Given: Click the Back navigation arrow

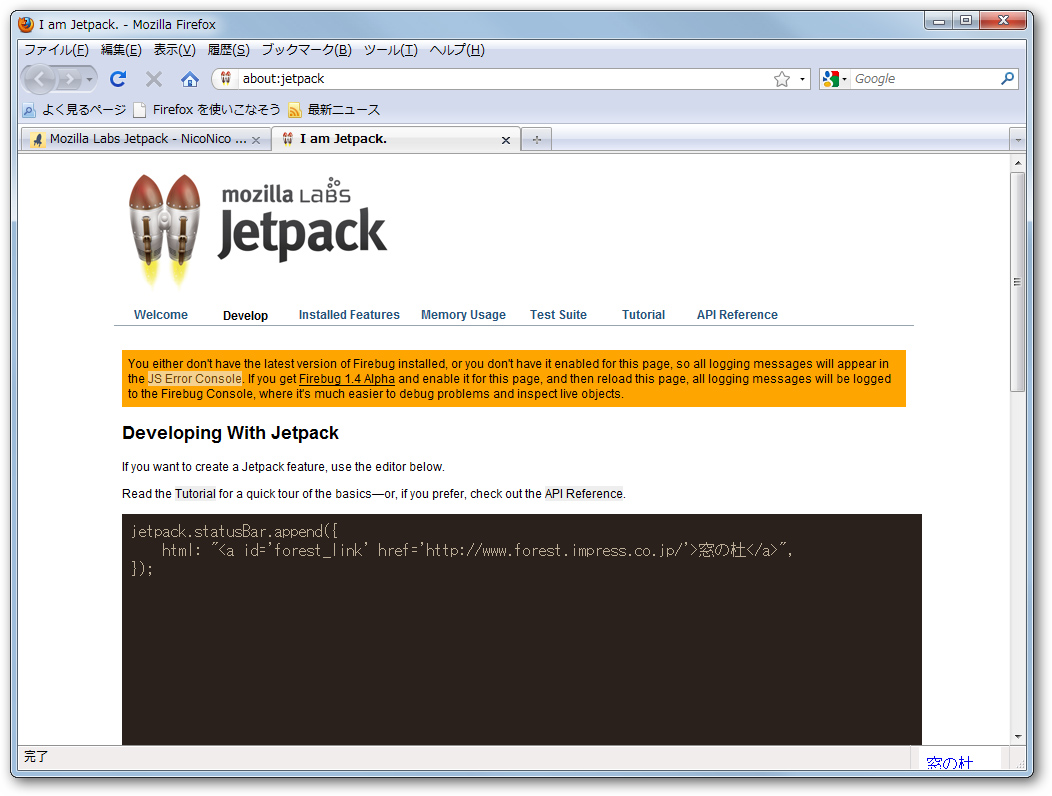Looking at the screenshot, I should [x=38, y=78].
